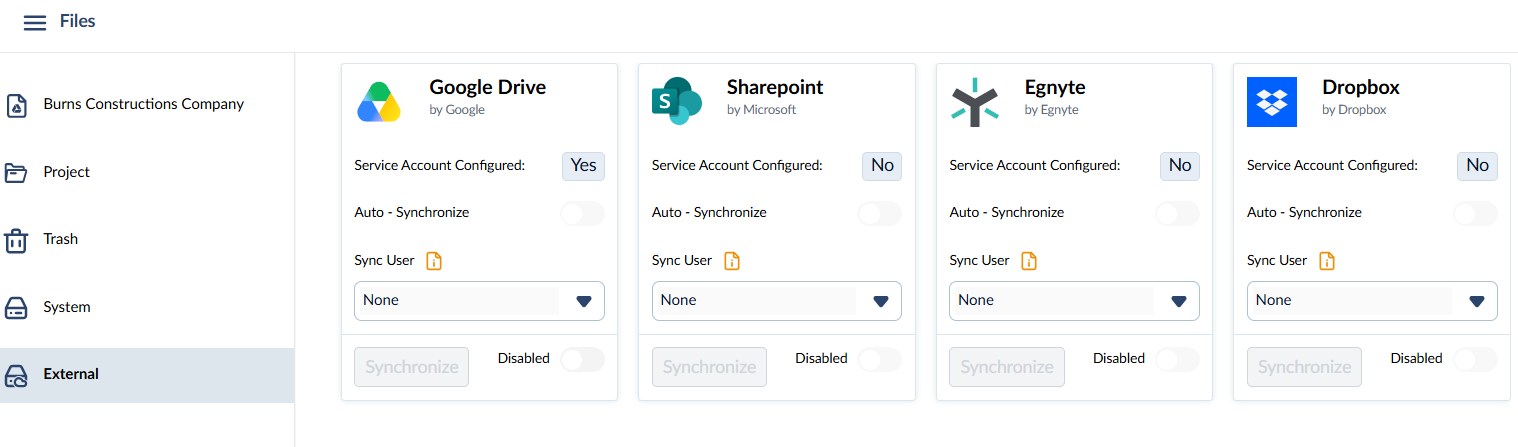This screenshot has width=1518, height=447.
Task: Enable the Disabled switch on Sharepoint card
Action: 880,359
